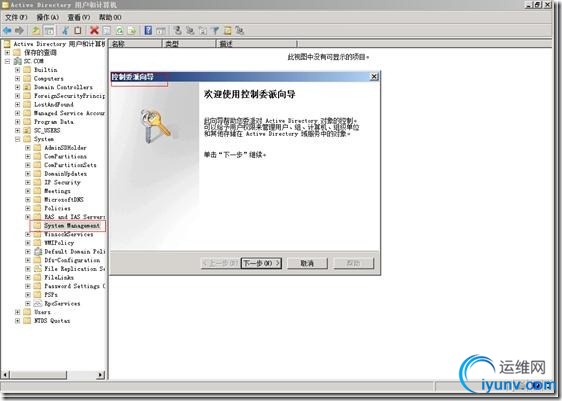
Task: Select the IP Security tree item
Action: (62, 182)
